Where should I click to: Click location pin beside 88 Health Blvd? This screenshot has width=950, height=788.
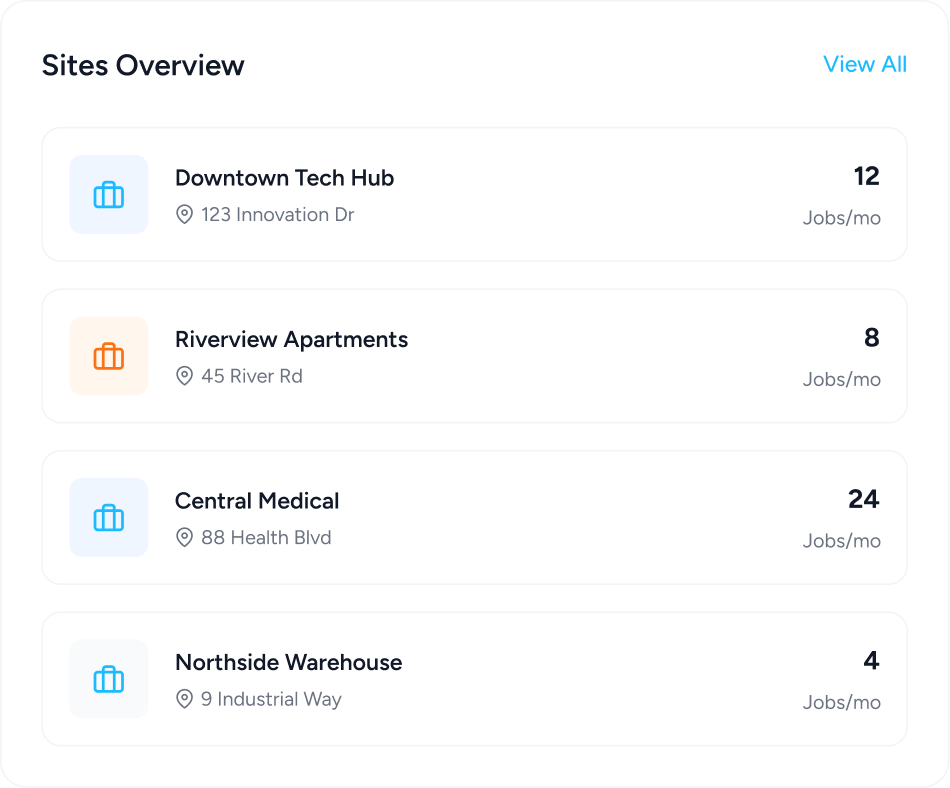click(x=184, y=538)
